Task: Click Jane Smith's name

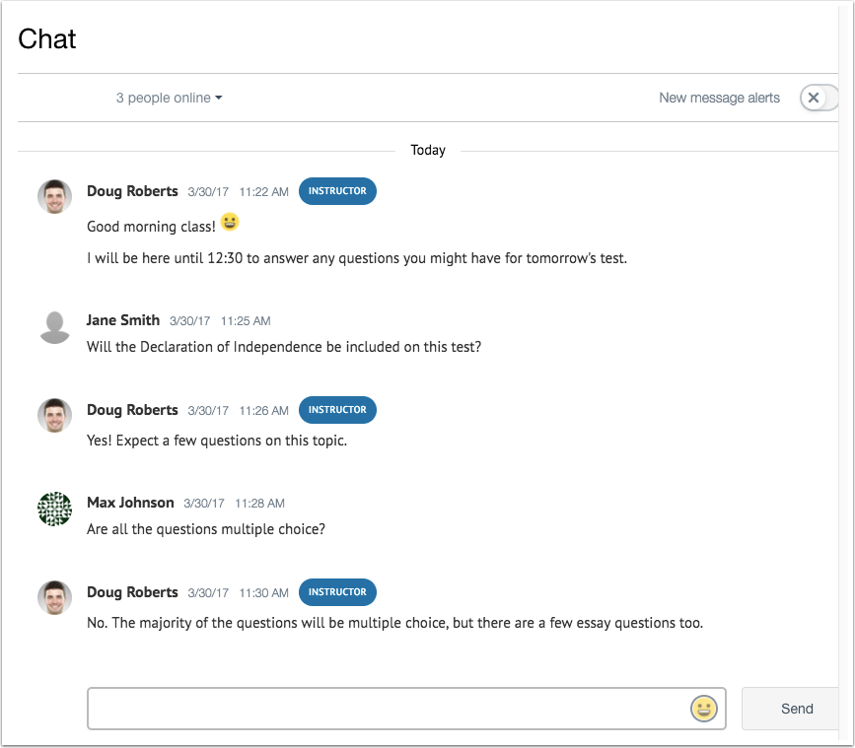Action: [123, 320]
